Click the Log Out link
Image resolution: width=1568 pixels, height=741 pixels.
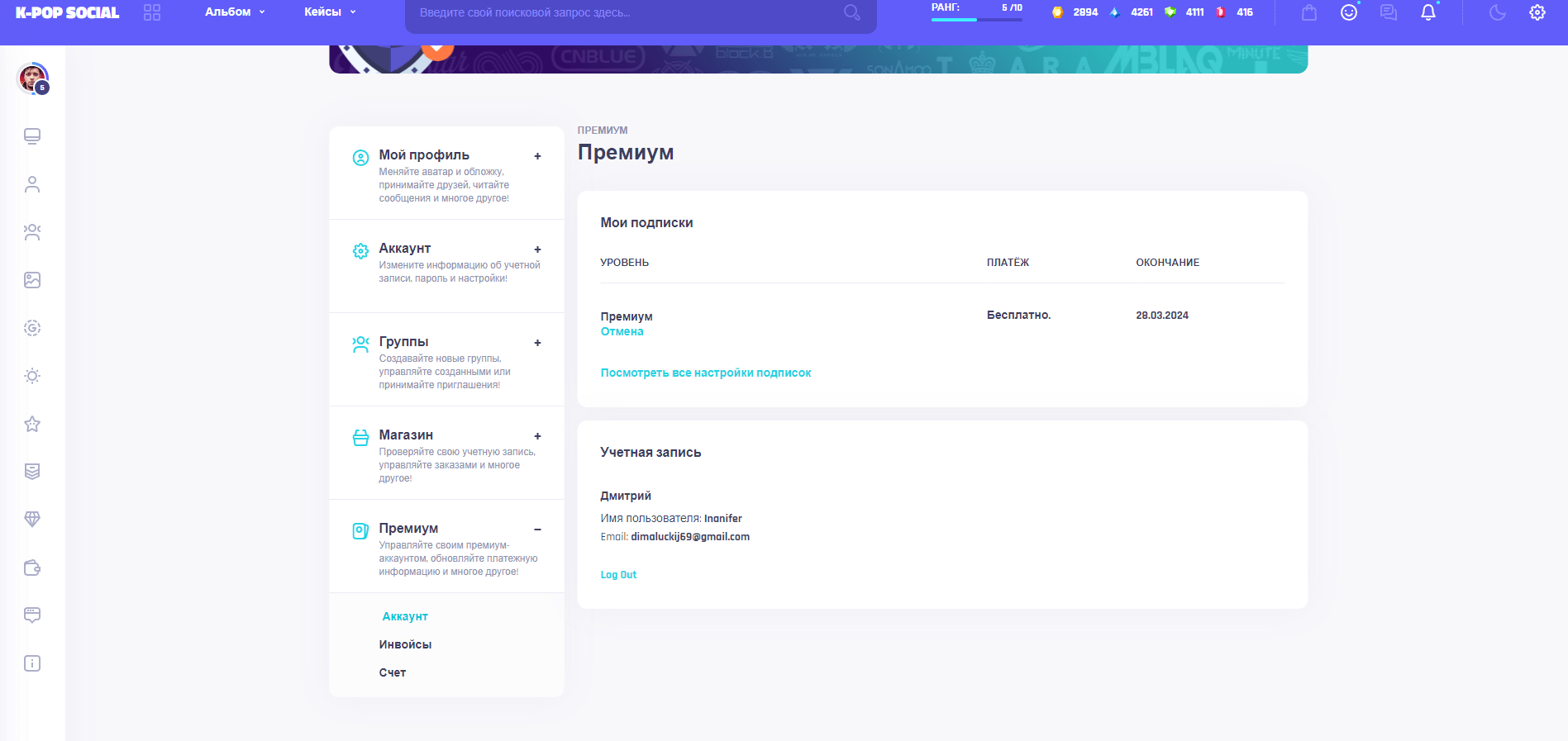click(618, 575)
